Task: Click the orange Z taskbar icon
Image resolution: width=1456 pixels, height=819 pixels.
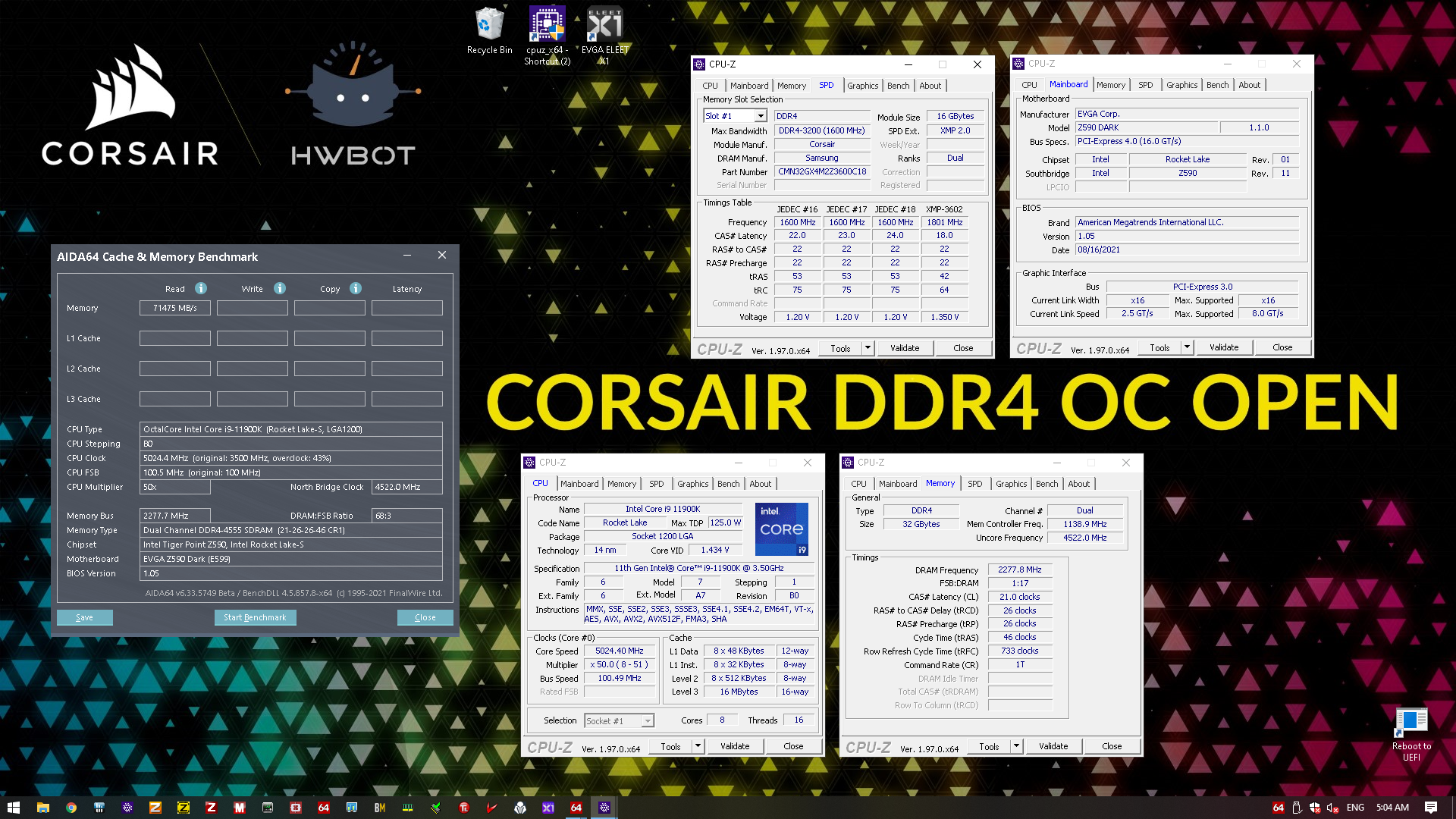Action: 155,808
